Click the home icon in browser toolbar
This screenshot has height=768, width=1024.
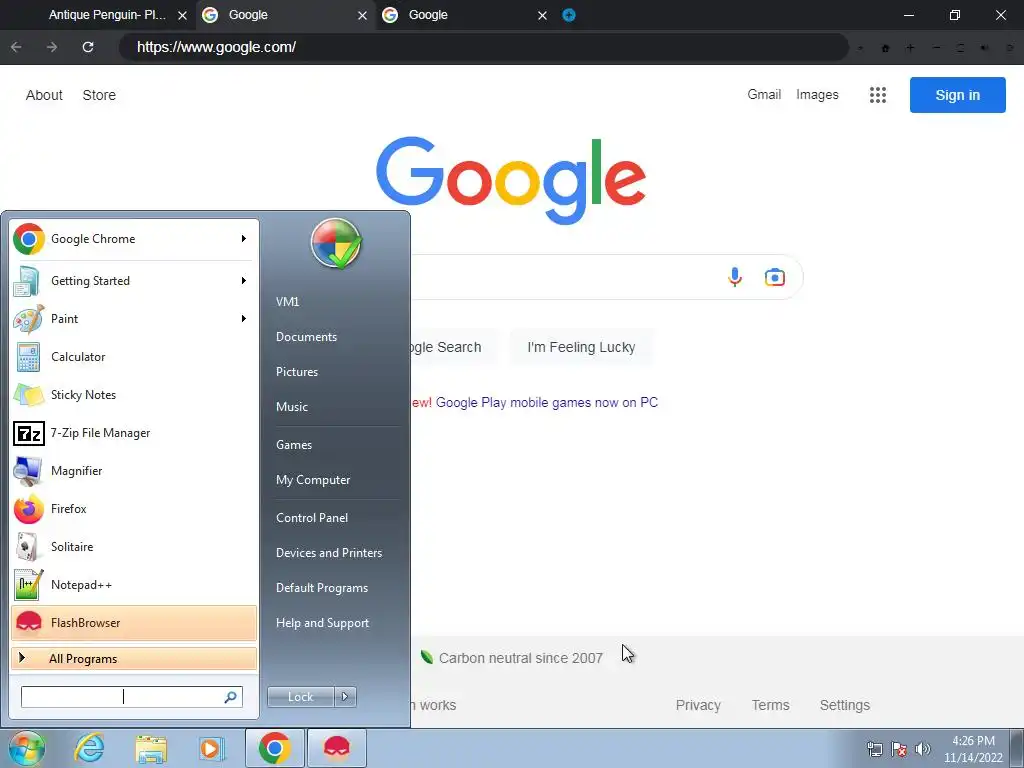coord(886,48)
